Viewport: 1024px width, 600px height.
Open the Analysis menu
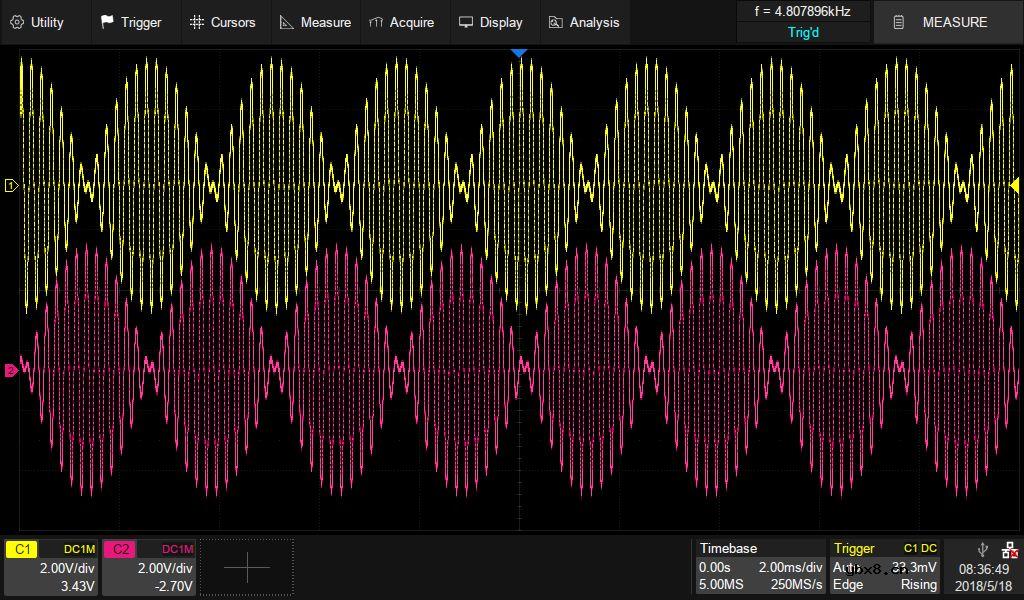(584, 22)
